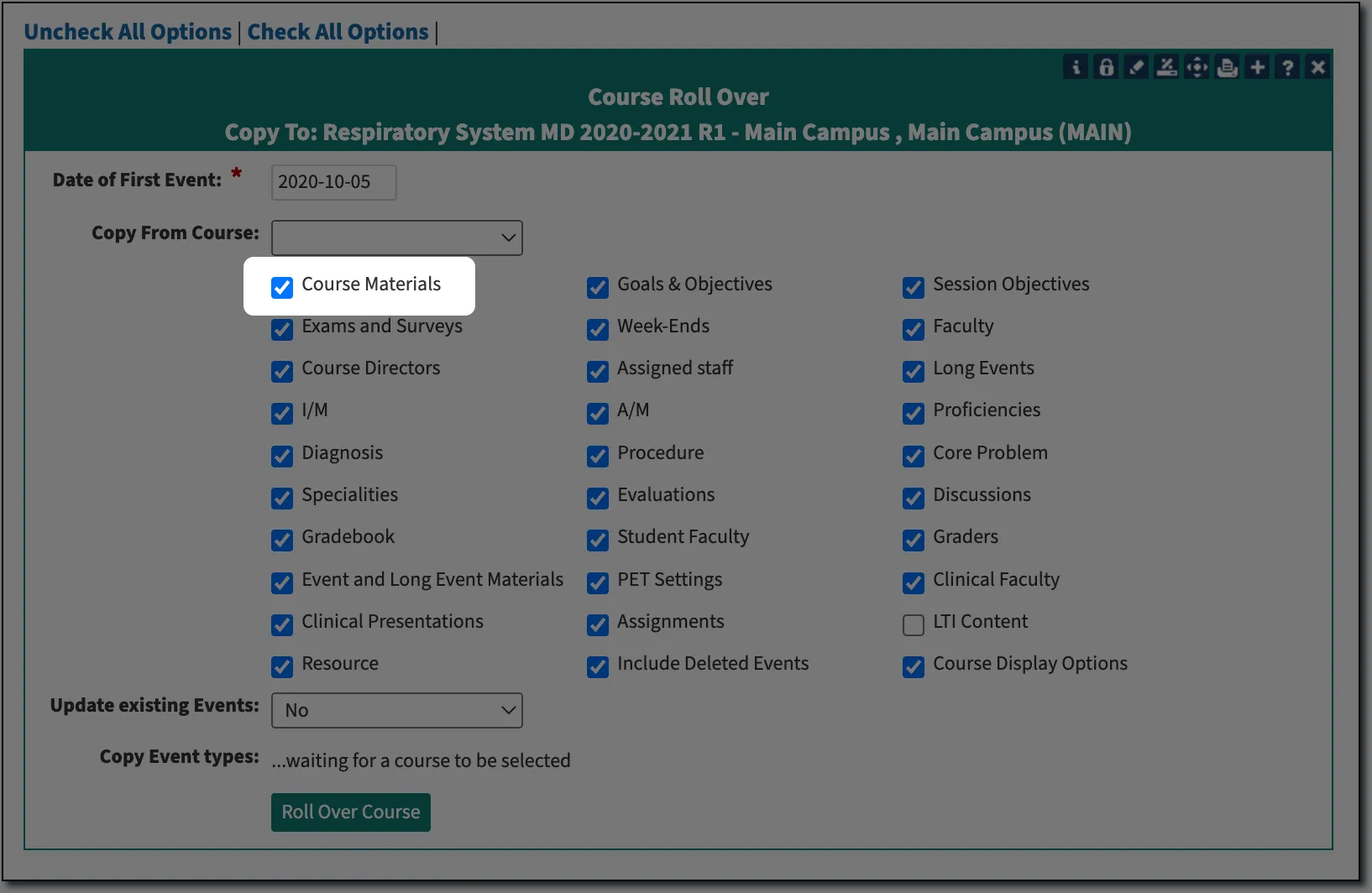The image size is (1372, 893).
Task: Uncheck the Graders checkbox
Action: coord(914,540)
